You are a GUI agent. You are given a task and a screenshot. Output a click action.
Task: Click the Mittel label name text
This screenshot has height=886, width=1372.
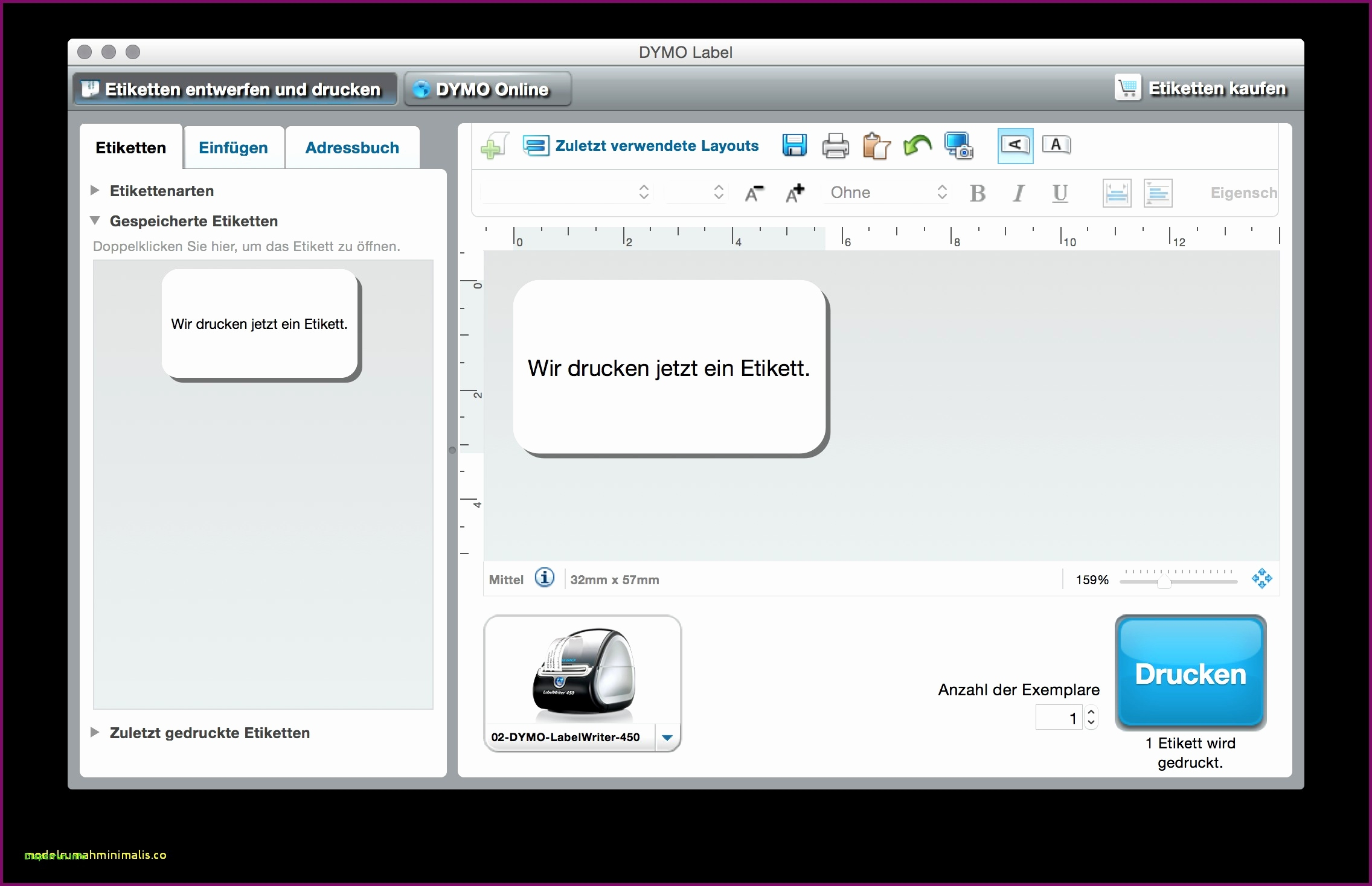coord(506,580)
